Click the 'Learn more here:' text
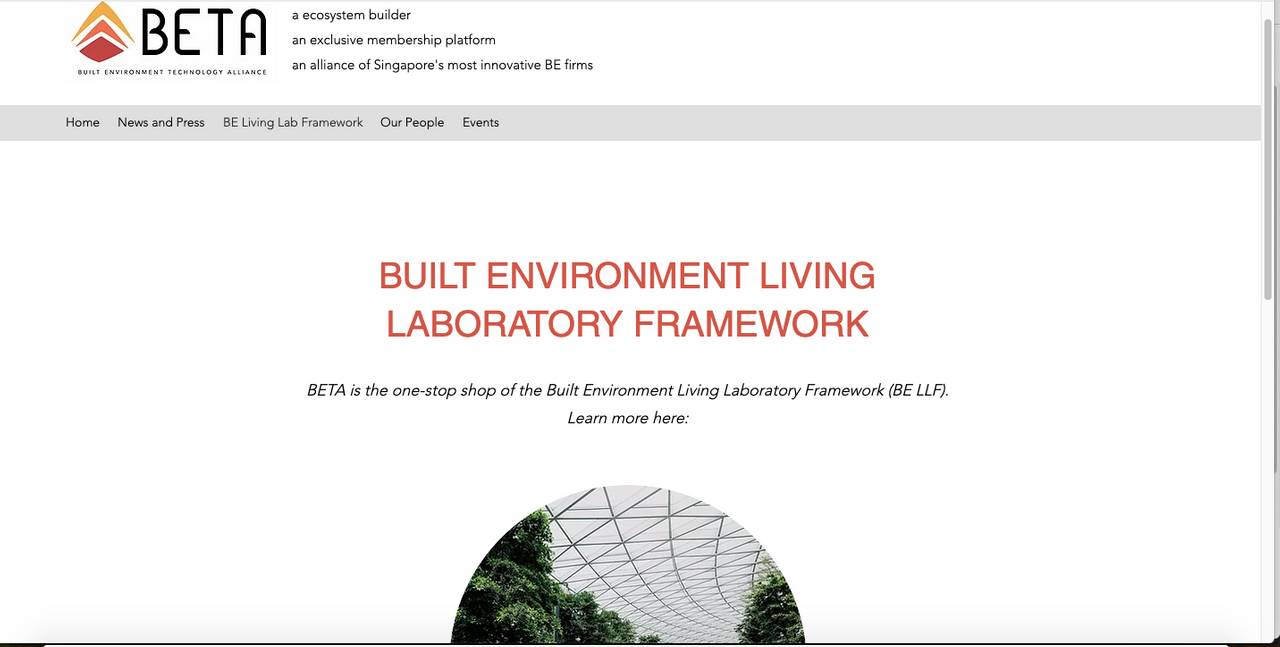 tap(627, 418)
